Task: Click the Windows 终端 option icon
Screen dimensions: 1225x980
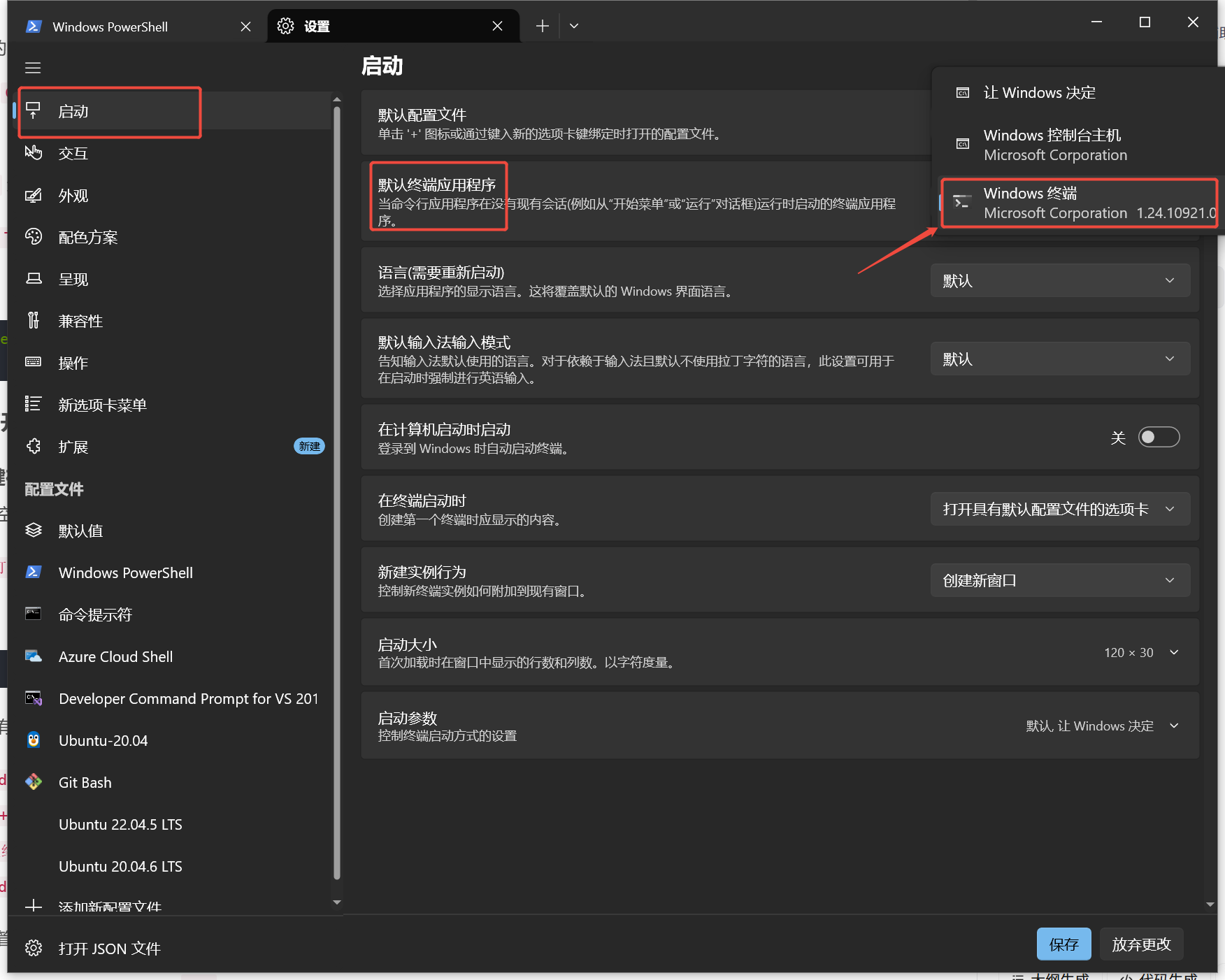Action: 962,203
